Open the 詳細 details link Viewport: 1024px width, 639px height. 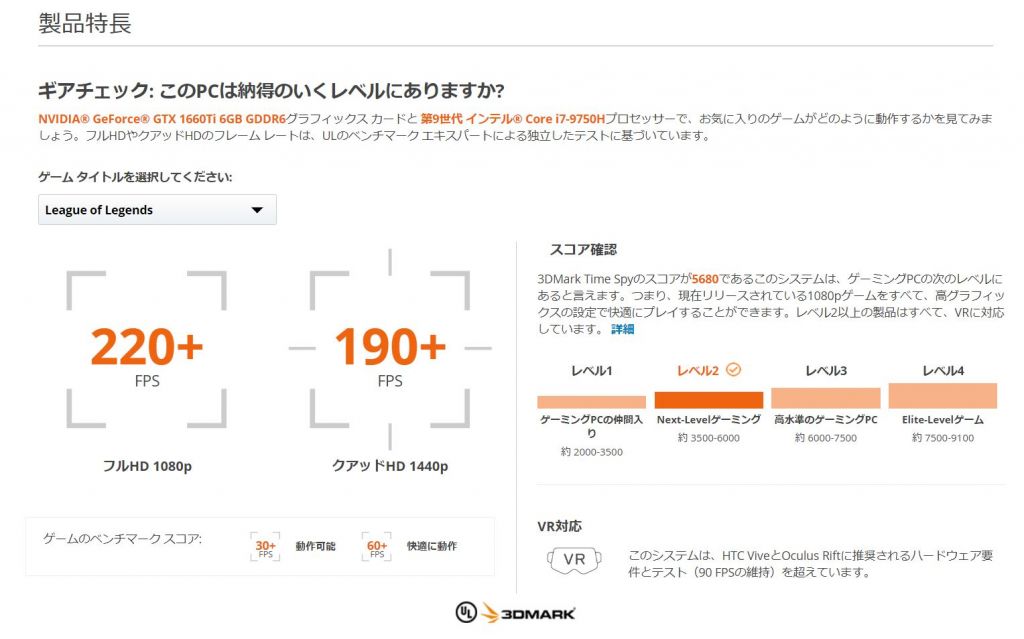[x=622, y=329]
